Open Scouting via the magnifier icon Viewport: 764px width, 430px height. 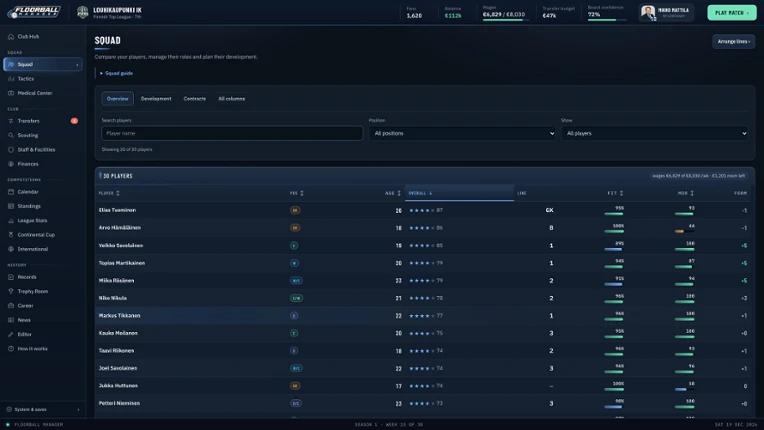click(11, 135)
